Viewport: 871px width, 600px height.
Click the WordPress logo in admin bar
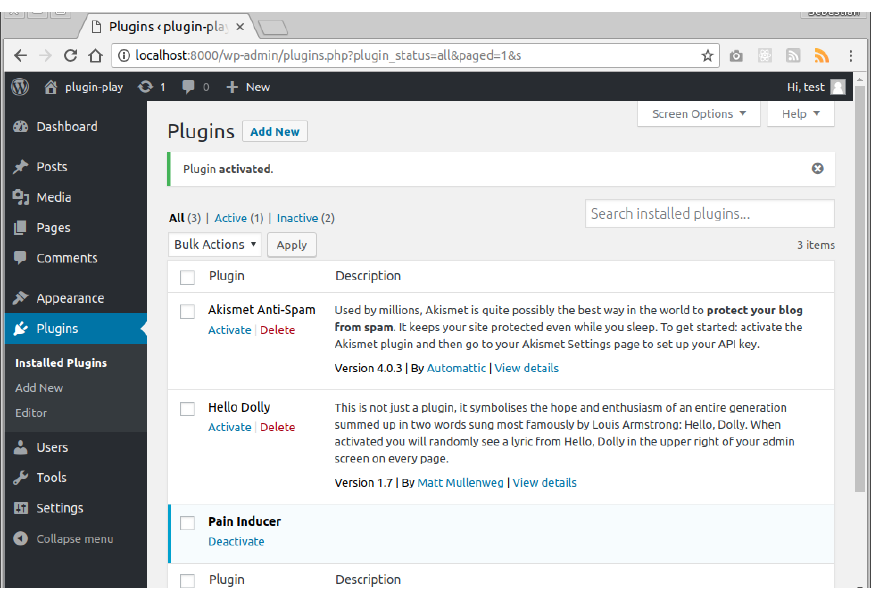tap(20, 87)
